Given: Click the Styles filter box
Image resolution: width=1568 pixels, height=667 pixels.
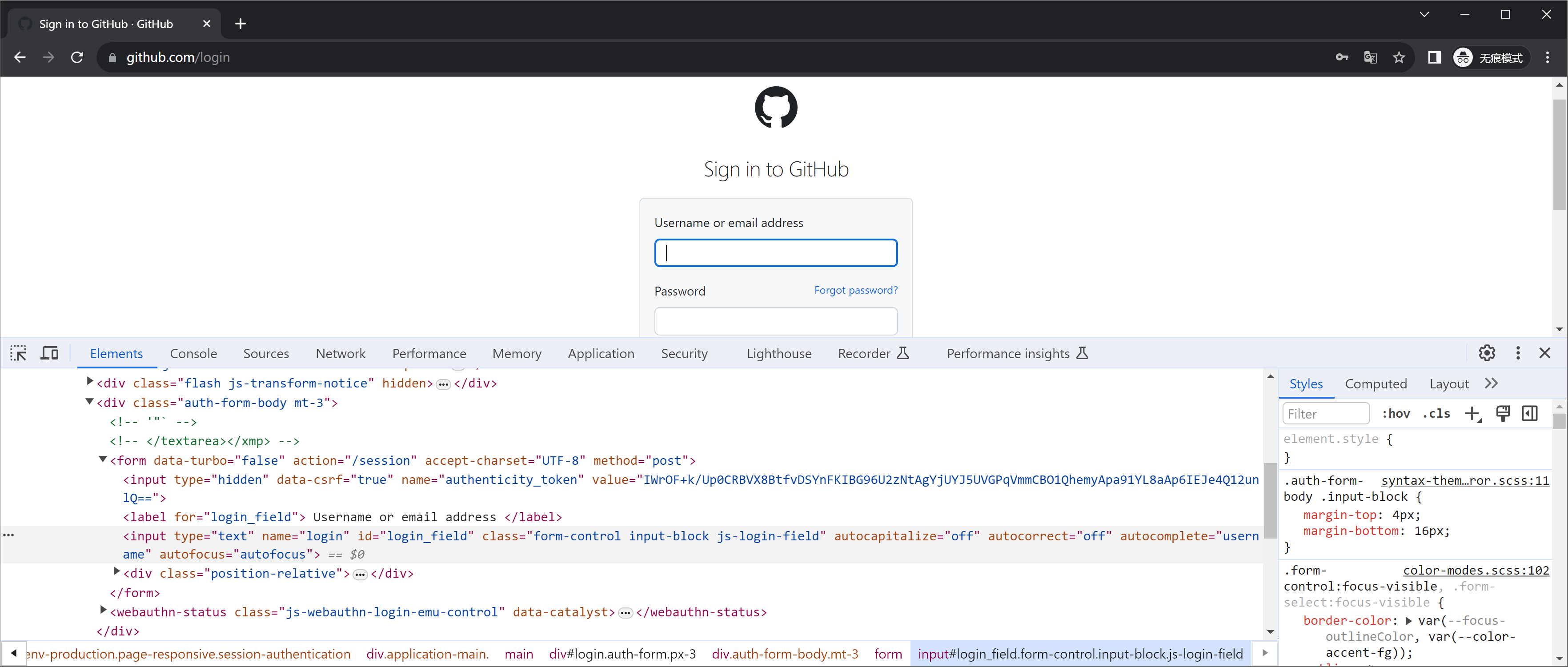Looking at the screenshot, I should tap(1326, 414).
